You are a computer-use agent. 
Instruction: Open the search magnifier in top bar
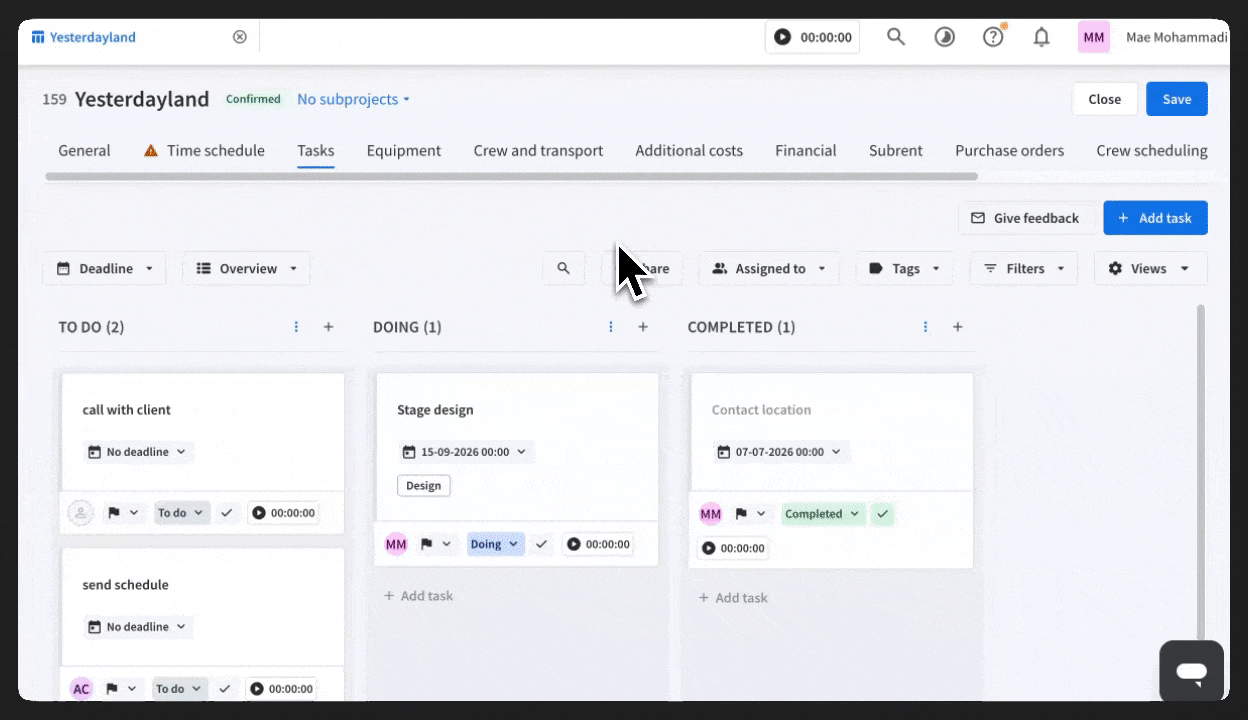tap(896, 37)
